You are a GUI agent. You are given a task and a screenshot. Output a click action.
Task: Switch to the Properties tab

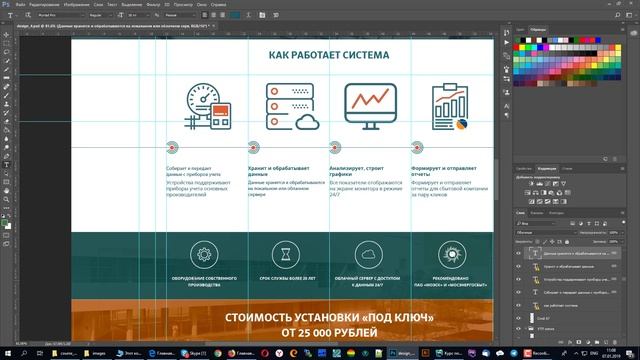pos(524,169)
